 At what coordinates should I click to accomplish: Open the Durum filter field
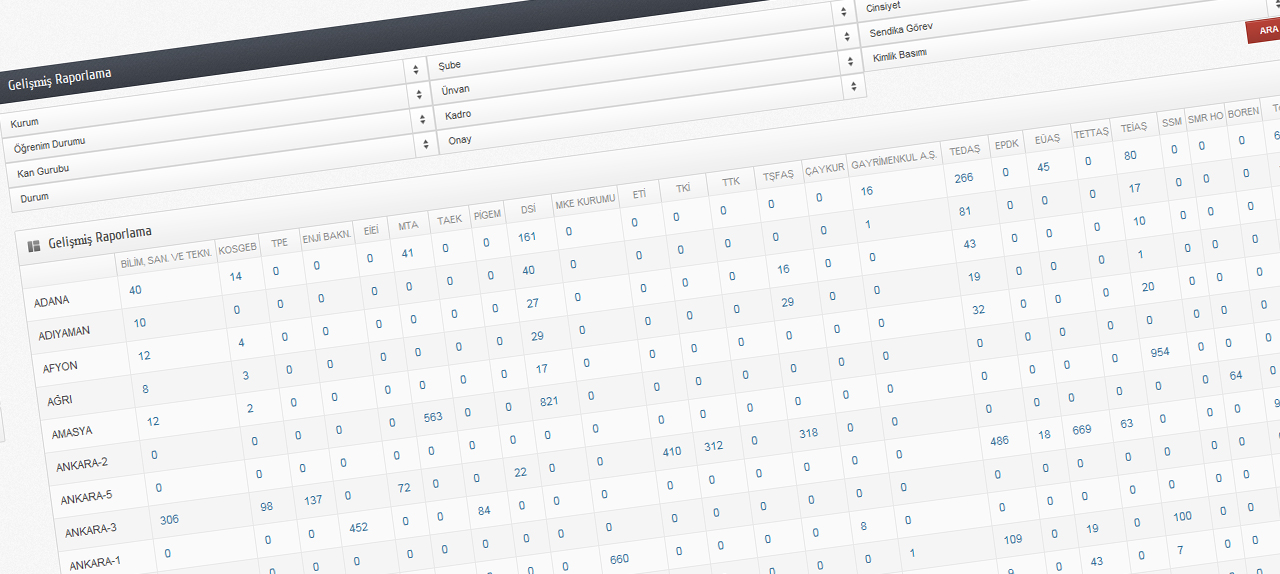coord(222,172)
